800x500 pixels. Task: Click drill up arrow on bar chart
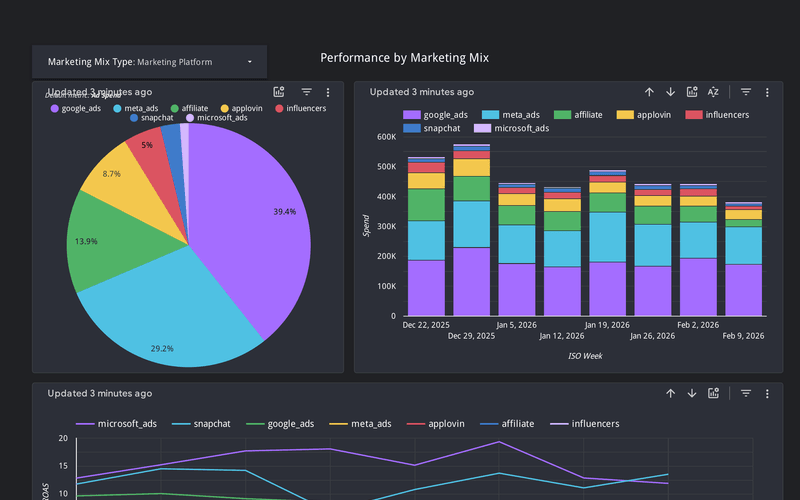[649, 92]
